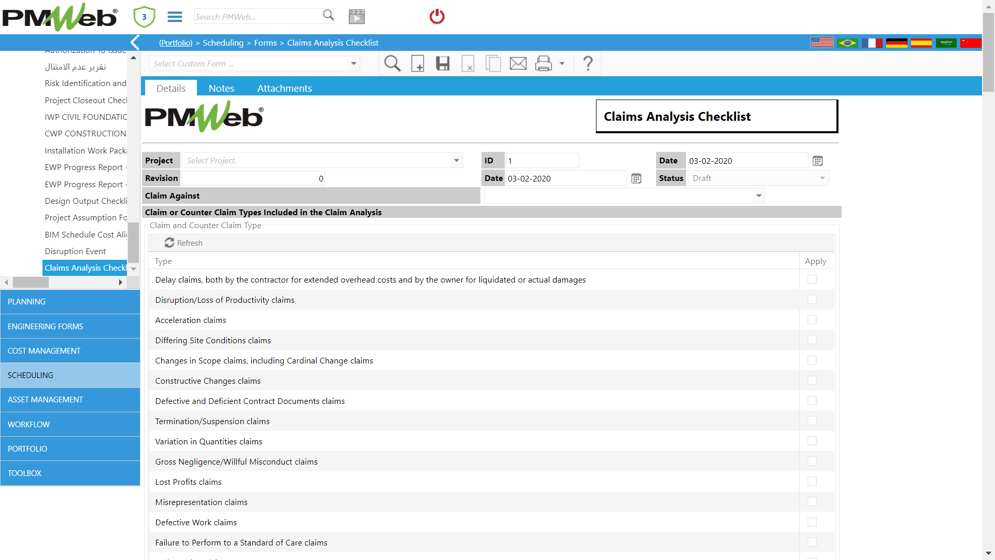Switch to the Notes tab
The image size is (995, 560).
click(x=221, y=88)
